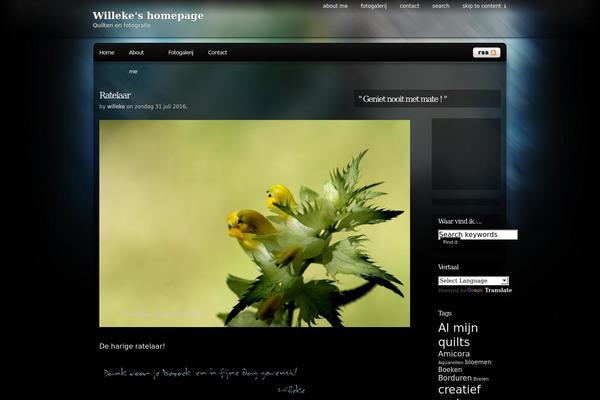The width and height of the screenshot is (600, 400).
Task: Select the Boeken tag
Action: 450,370
